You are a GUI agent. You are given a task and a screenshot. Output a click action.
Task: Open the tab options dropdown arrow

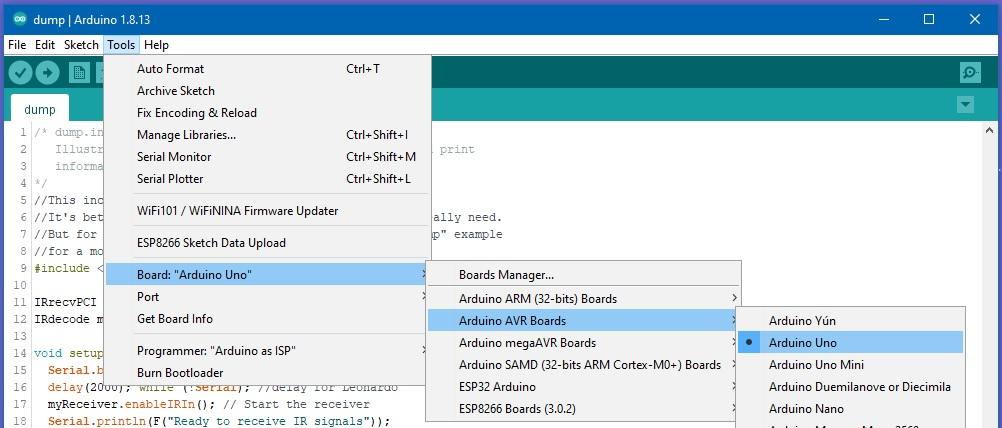[966, 104]
